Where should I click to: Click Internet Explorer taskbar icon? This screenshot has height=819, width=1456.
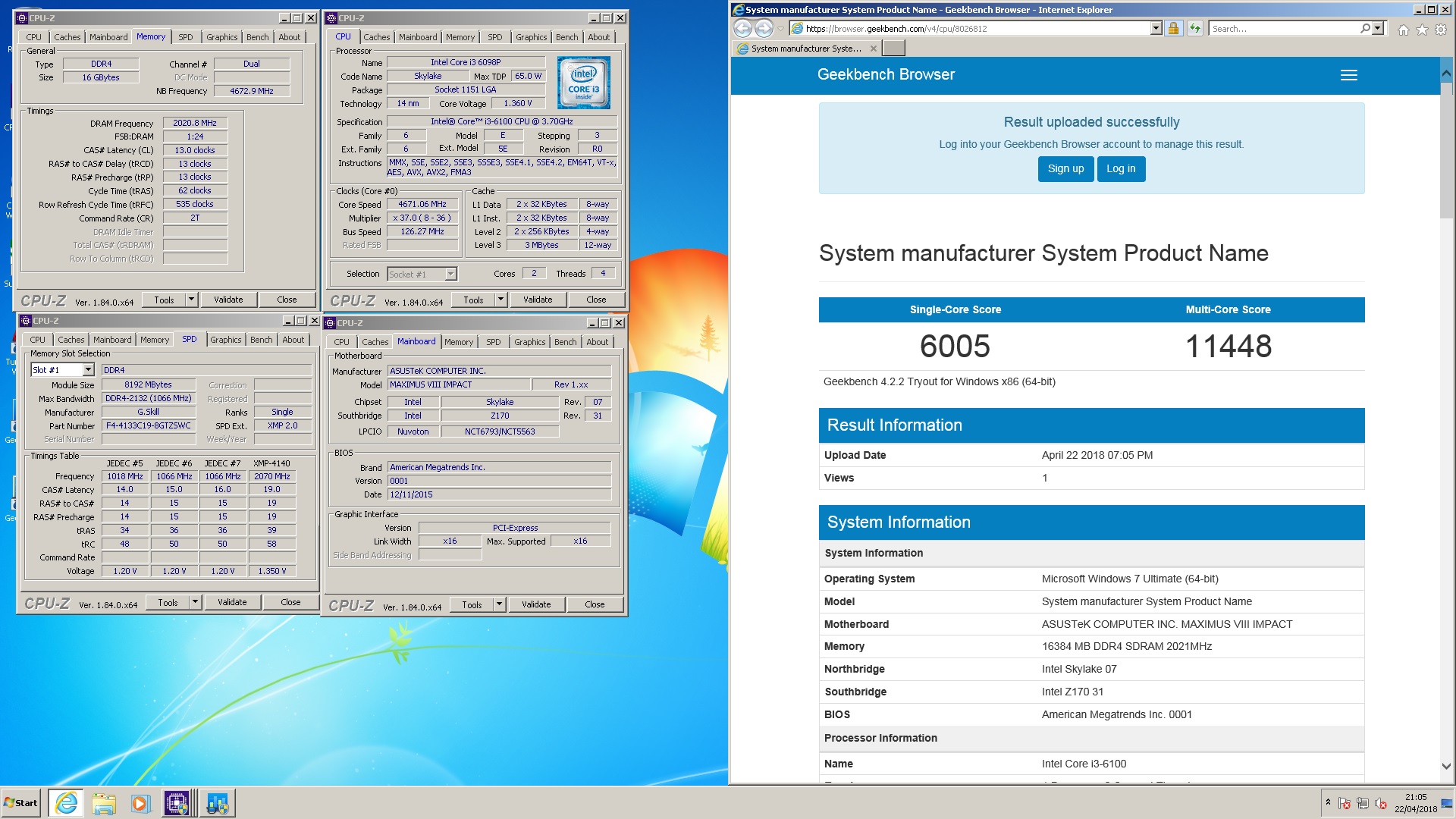pos(66,802)
